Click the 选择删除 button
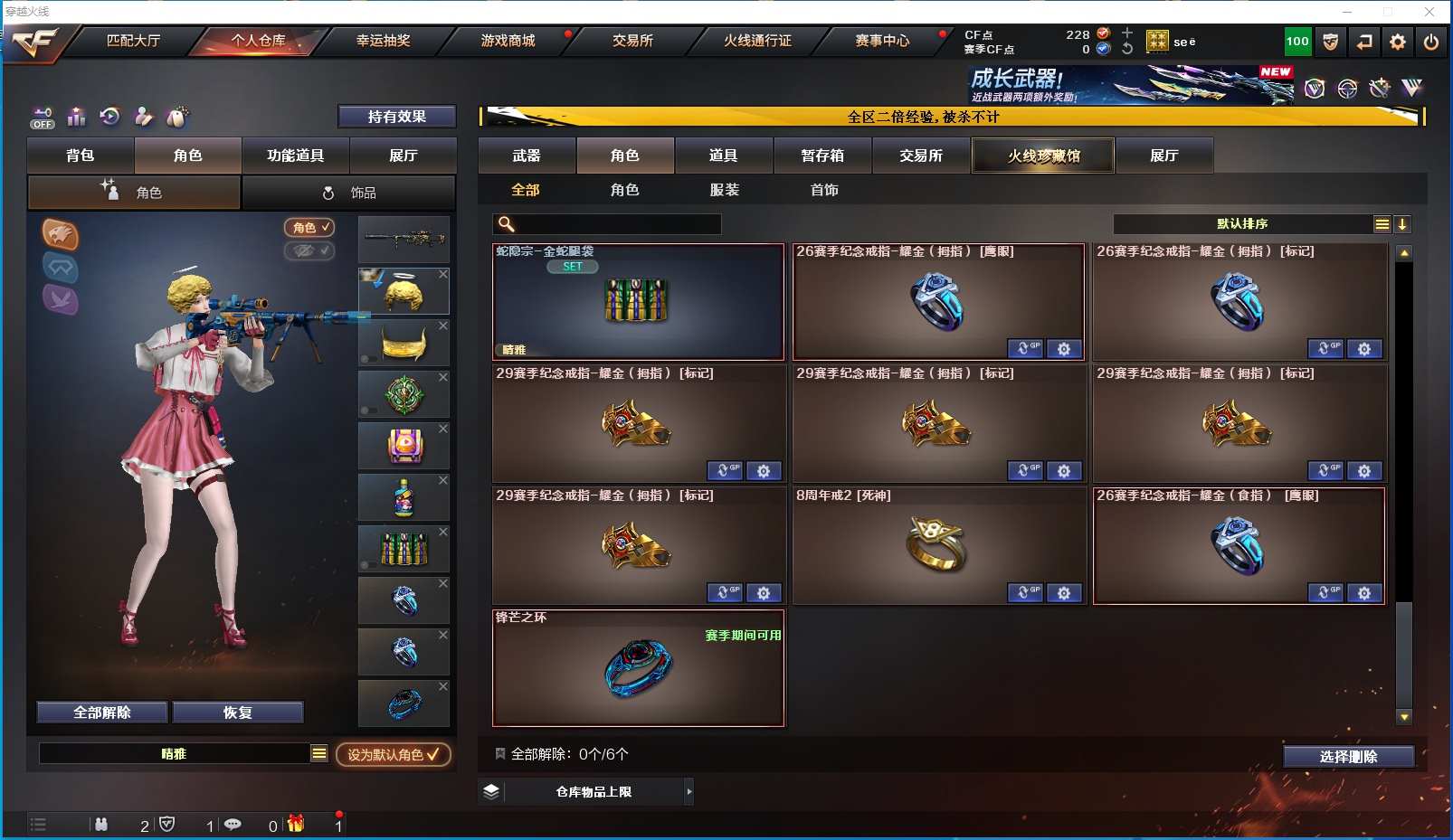This screenshot has width=1453, height=840. pyautogui.click(x=1348, y=757)
